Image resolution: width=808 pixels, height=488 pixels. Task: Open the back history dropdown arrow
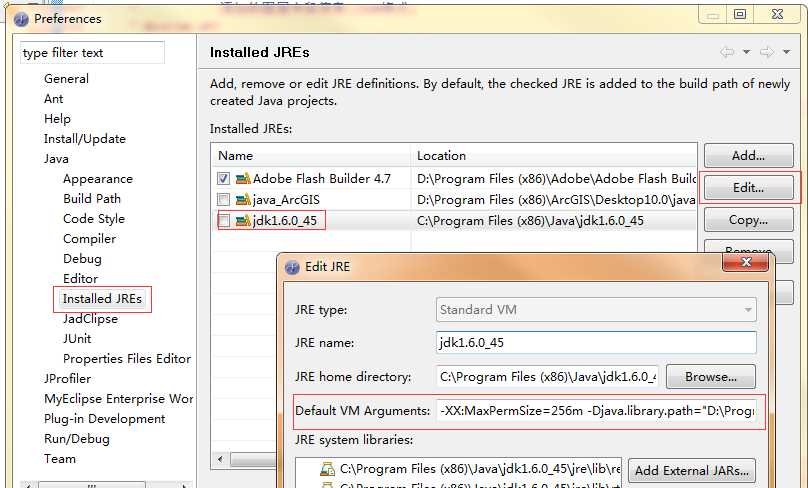pos(746,52)
